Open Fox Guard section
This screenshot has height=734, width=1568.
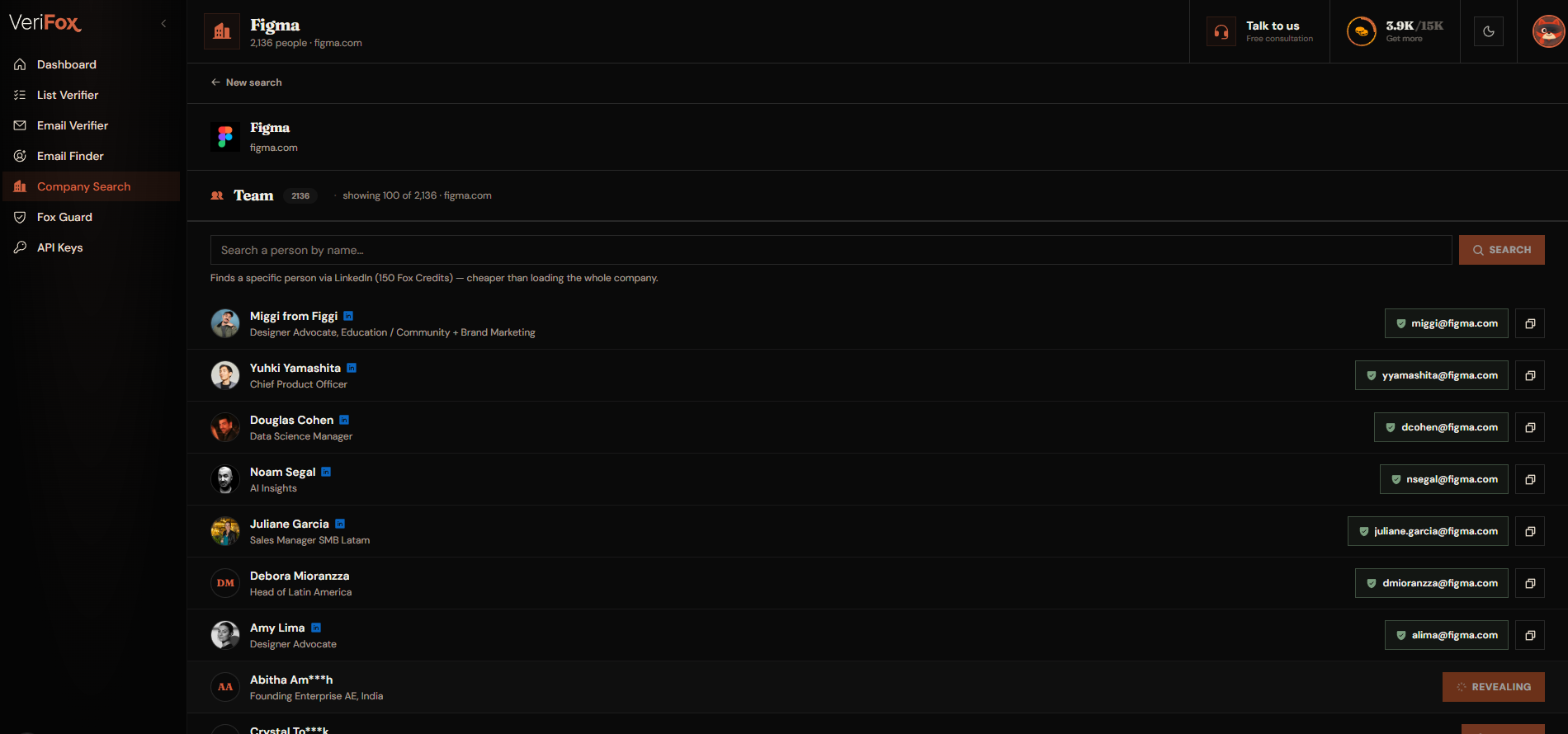[x=91, y=217]
